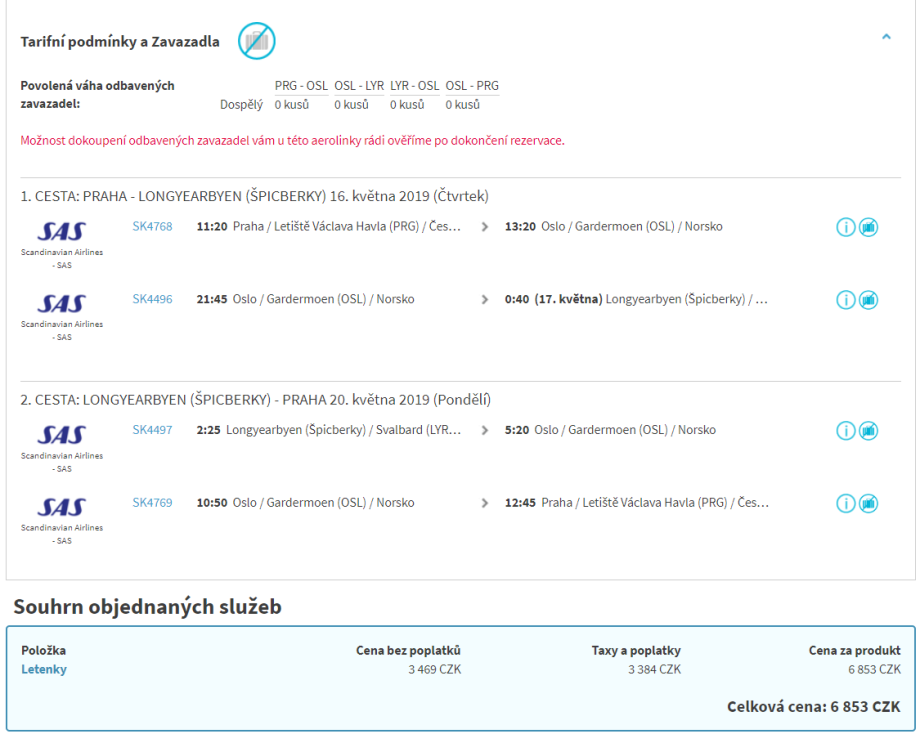Open the info icon for flight SK4769
Screen dimensions: 920x734
pyautogui.click(x=845, y=503)
